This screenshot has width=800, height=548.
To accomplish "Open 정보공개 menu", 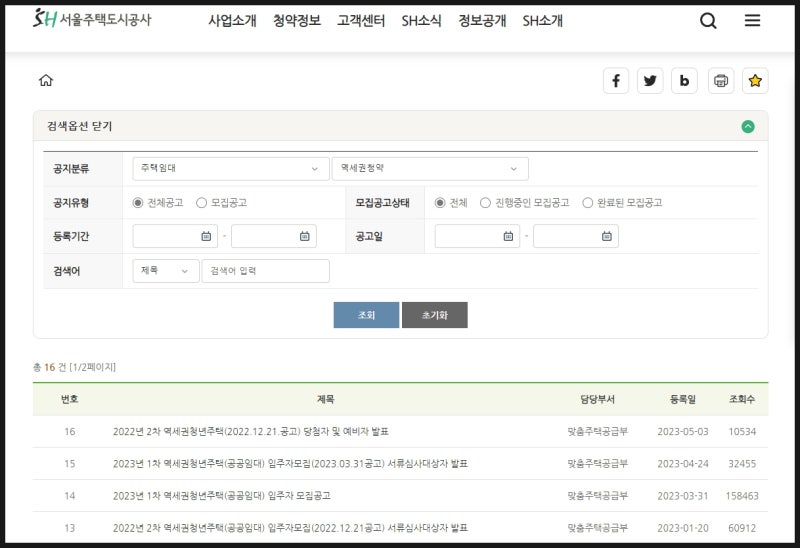I will click(x=482, y=21).
